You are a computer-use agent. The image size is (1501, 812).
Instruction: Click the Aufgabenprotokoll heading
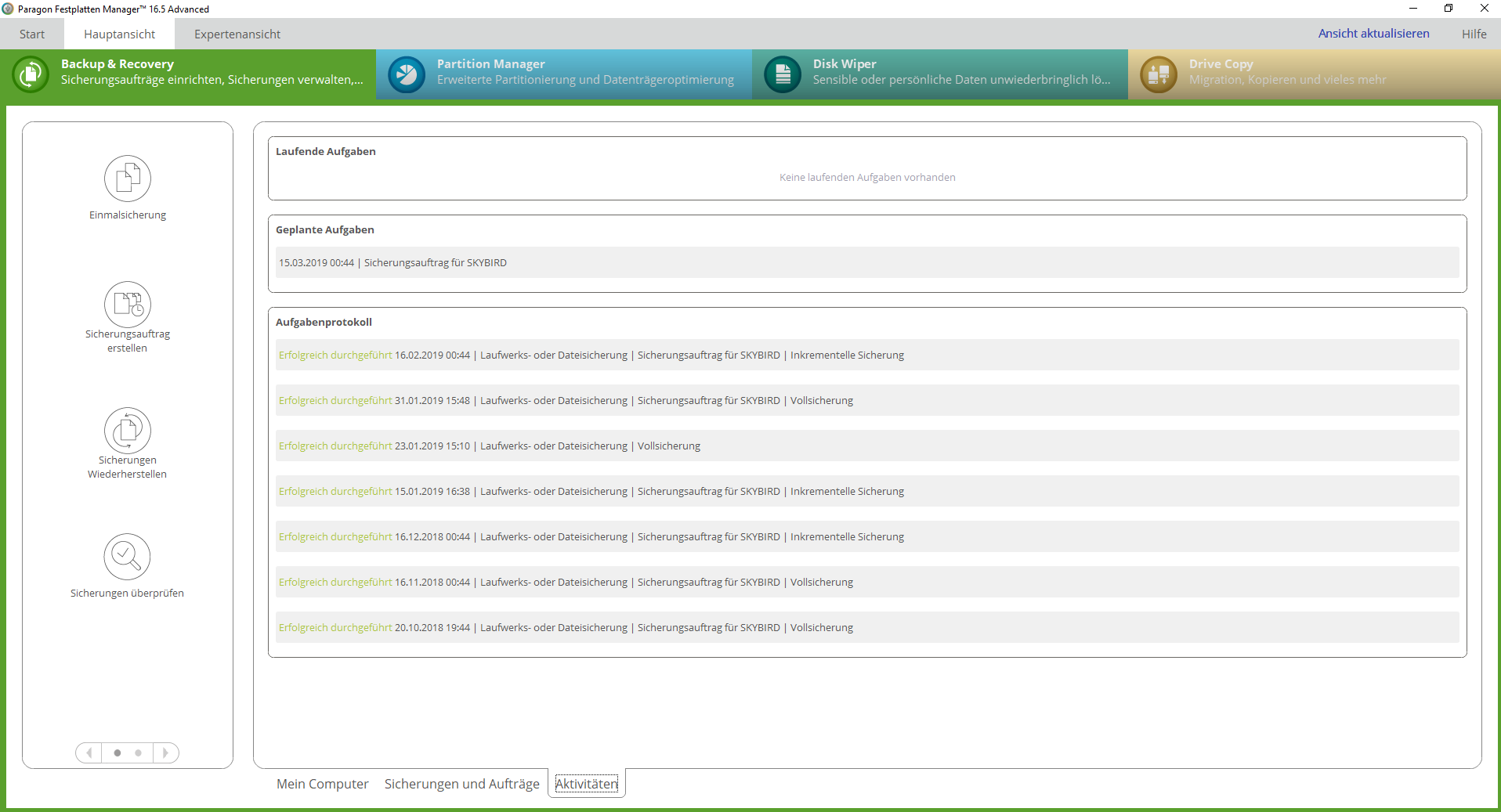[x=324, y=322]
